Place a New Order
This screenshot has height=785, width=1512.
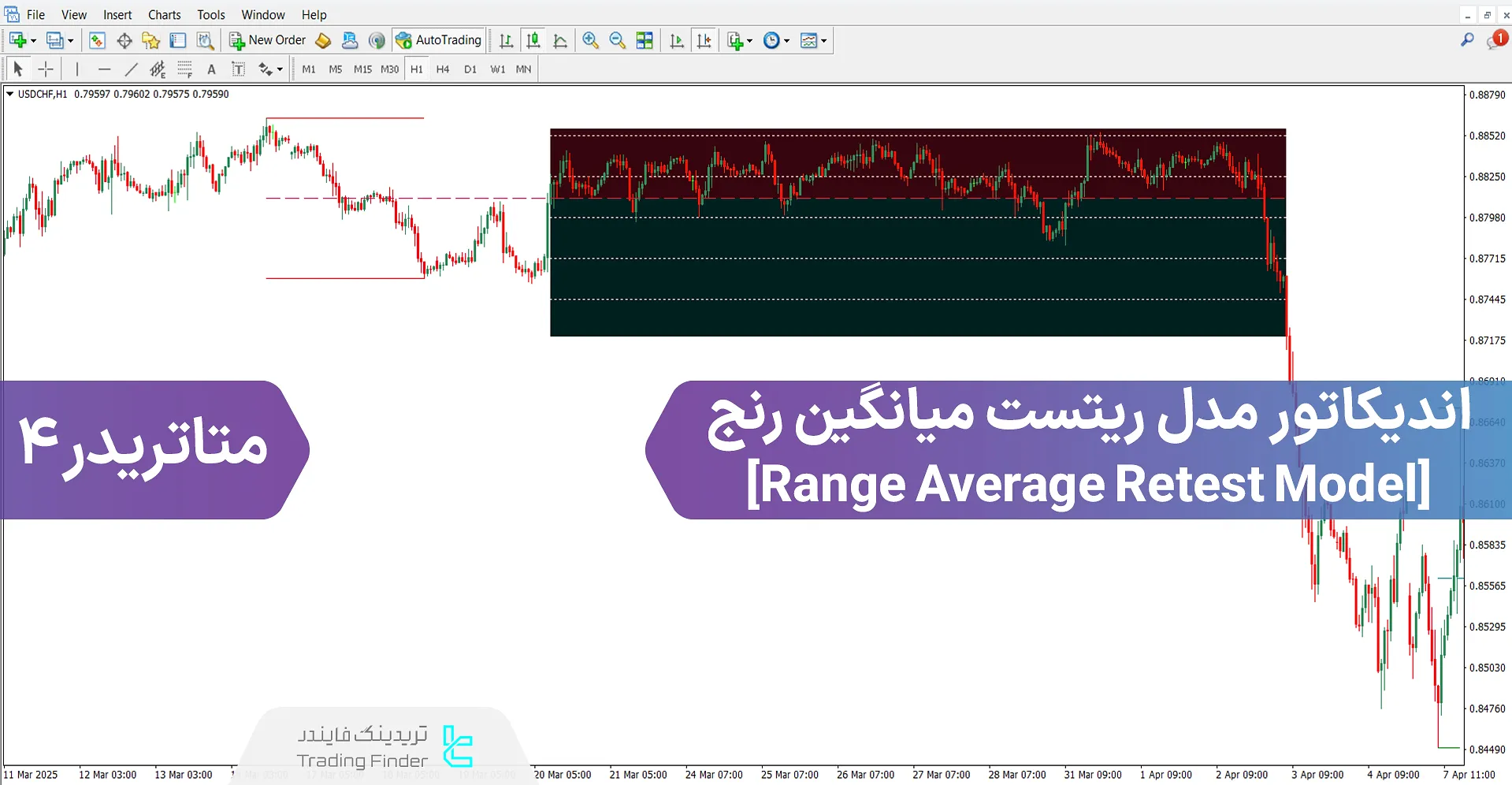coord(267,40)
